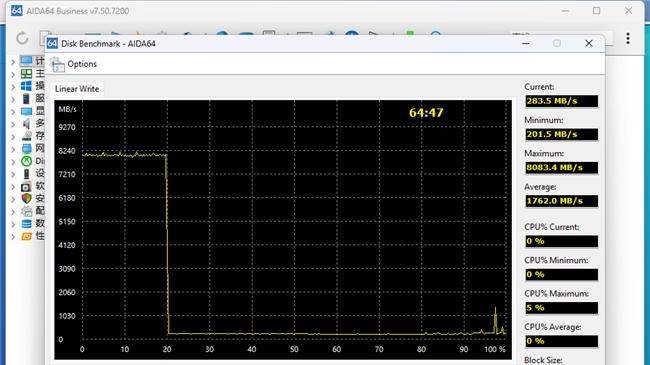Expand the Storage (存) tree node
650x365 pixels.
(13, 137)
